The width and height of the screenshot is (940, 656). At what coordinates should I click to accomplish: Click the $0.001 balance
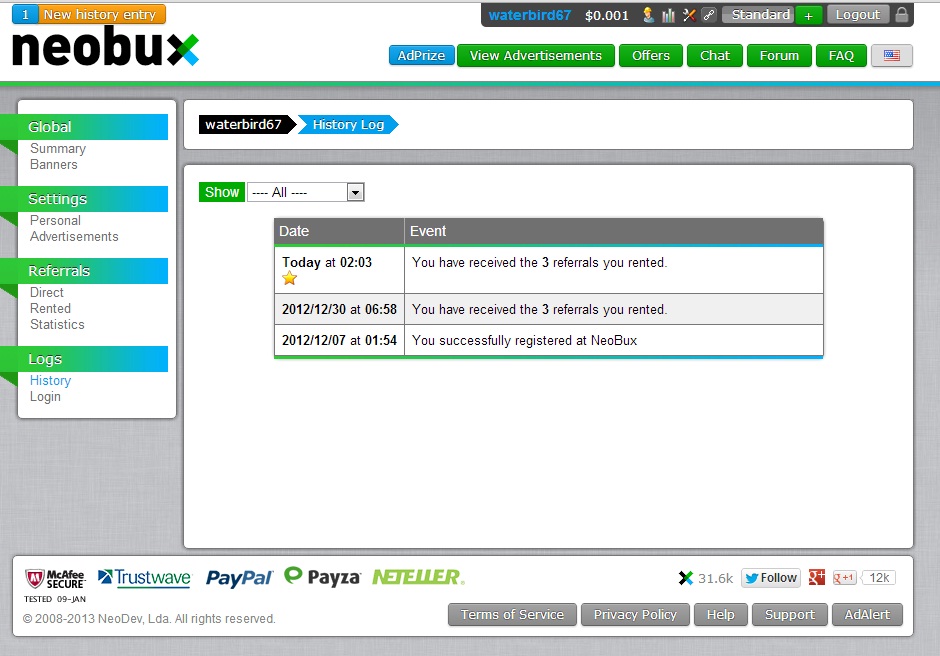tap(607, 15)
